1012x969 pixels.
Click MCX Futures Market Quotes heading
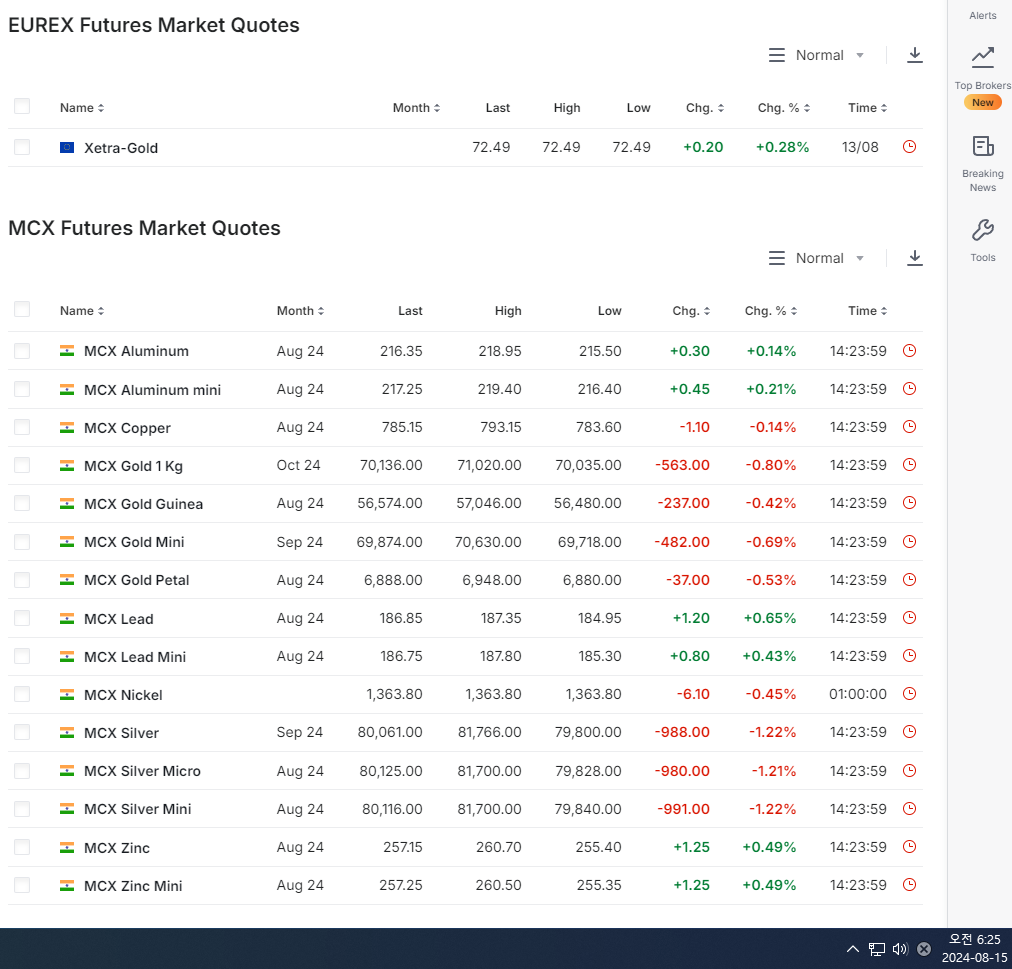click(144, 228)
